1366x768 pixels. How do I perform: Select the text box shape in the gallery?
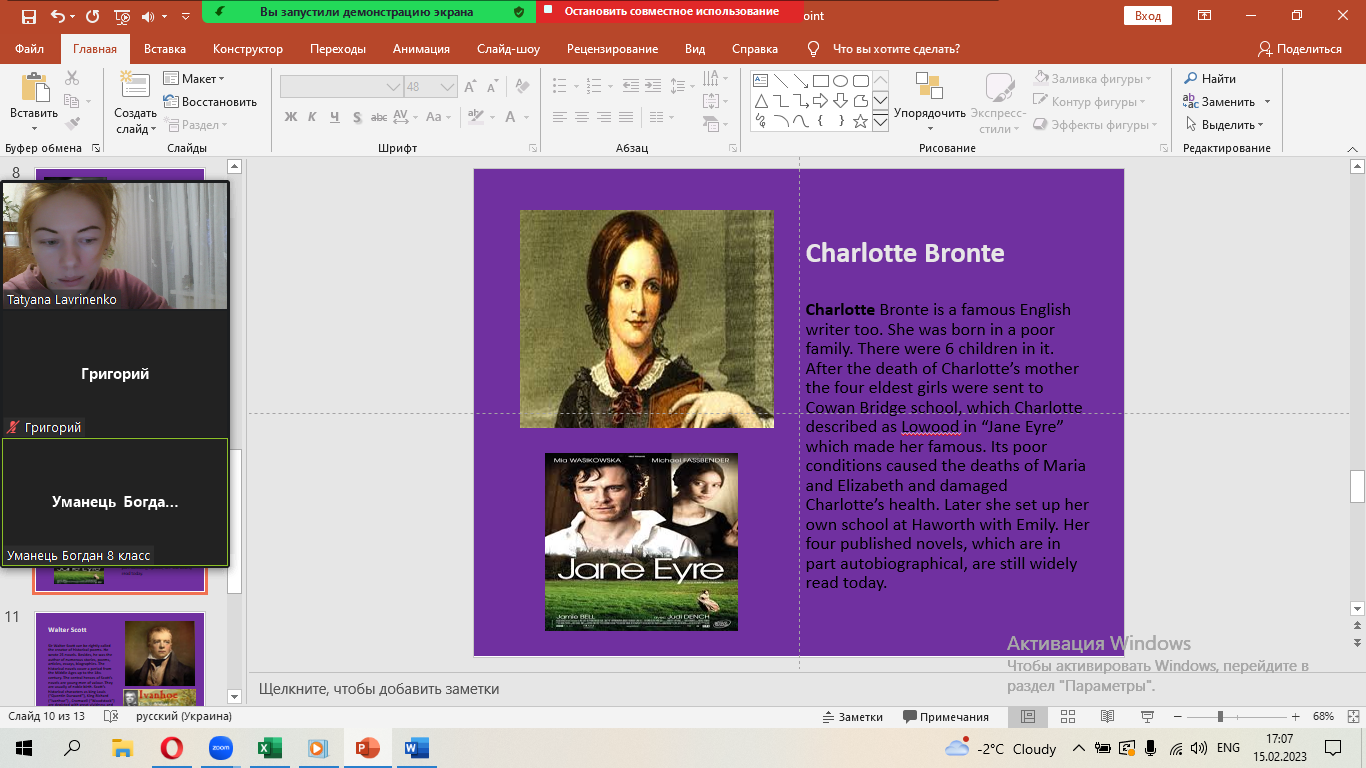760,81
